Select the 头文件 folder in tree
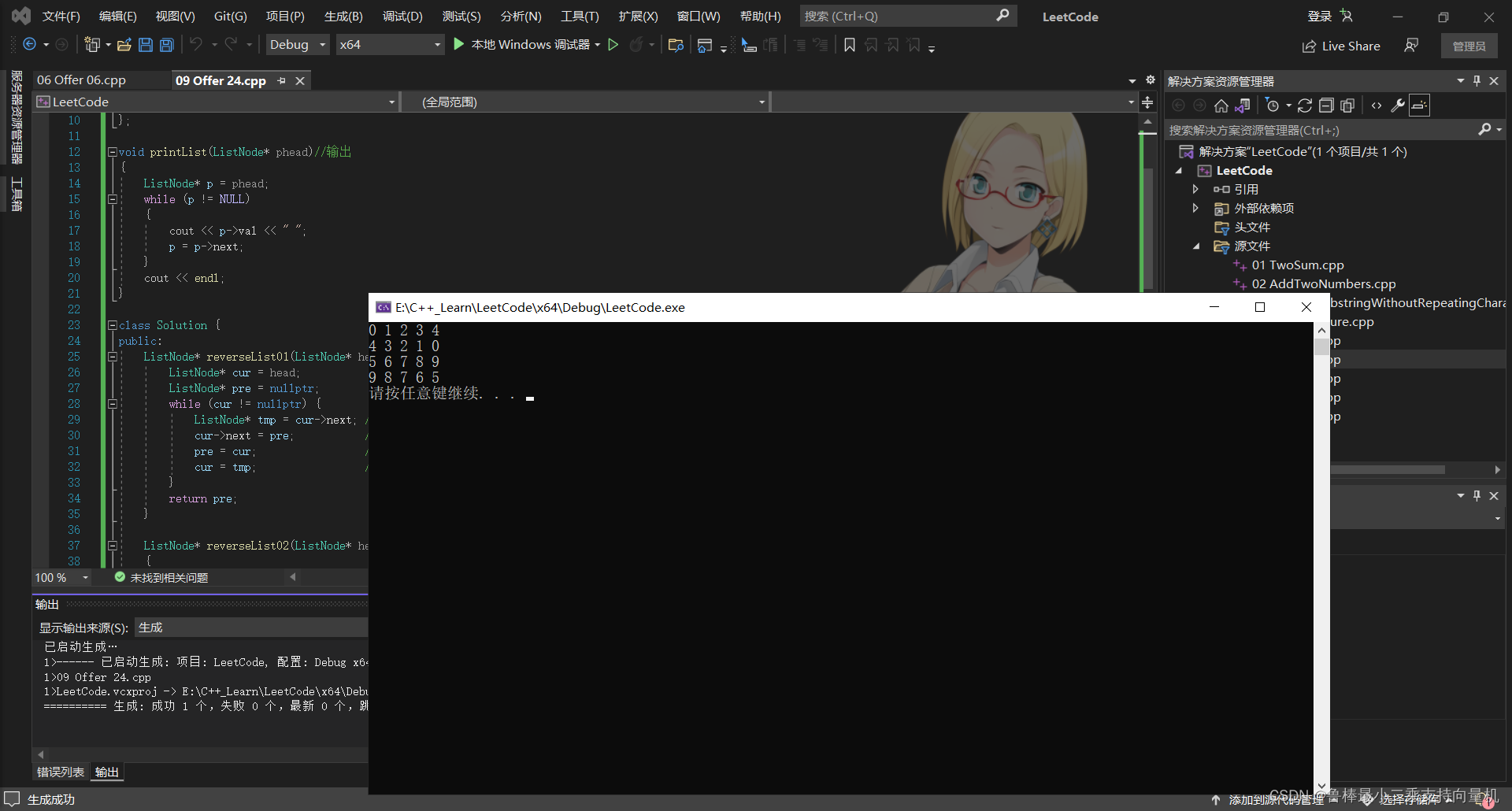Screen dimensions: 1512x811 point(1252,228)
